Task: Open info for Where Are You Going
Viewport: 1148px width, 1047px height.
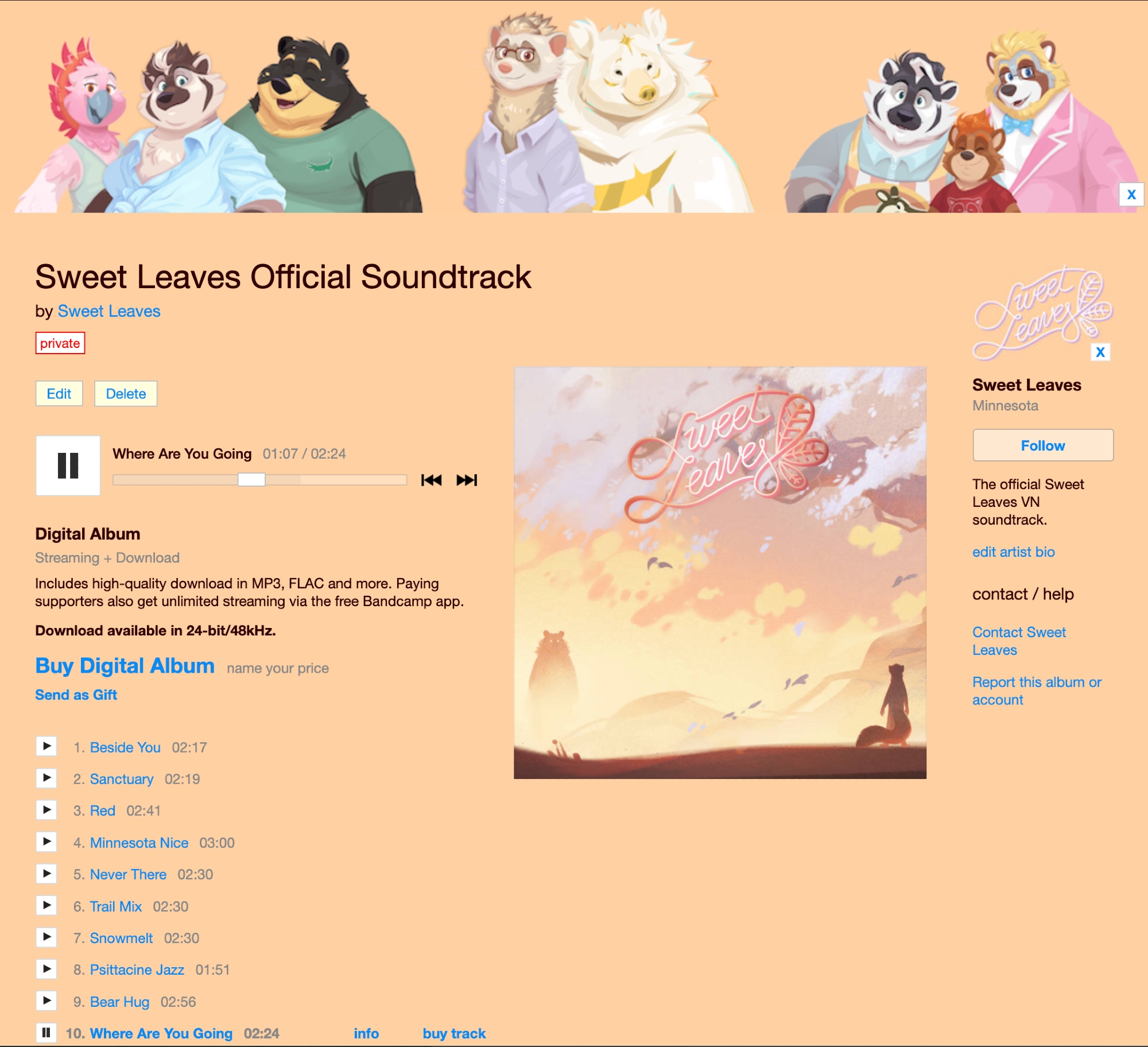Action: tap(366, 1034)
